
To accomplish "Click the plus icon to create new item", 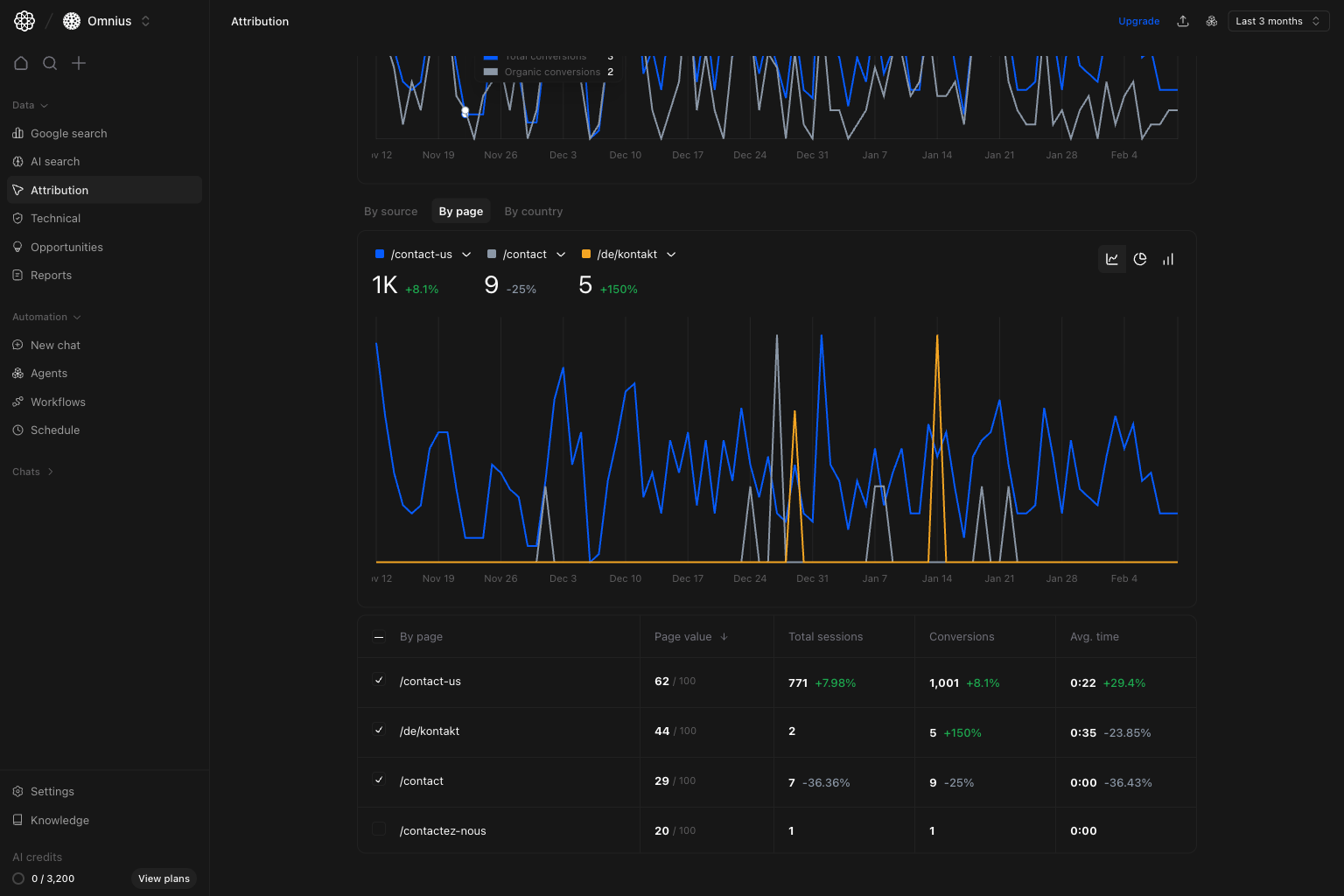I will point(79,63).
